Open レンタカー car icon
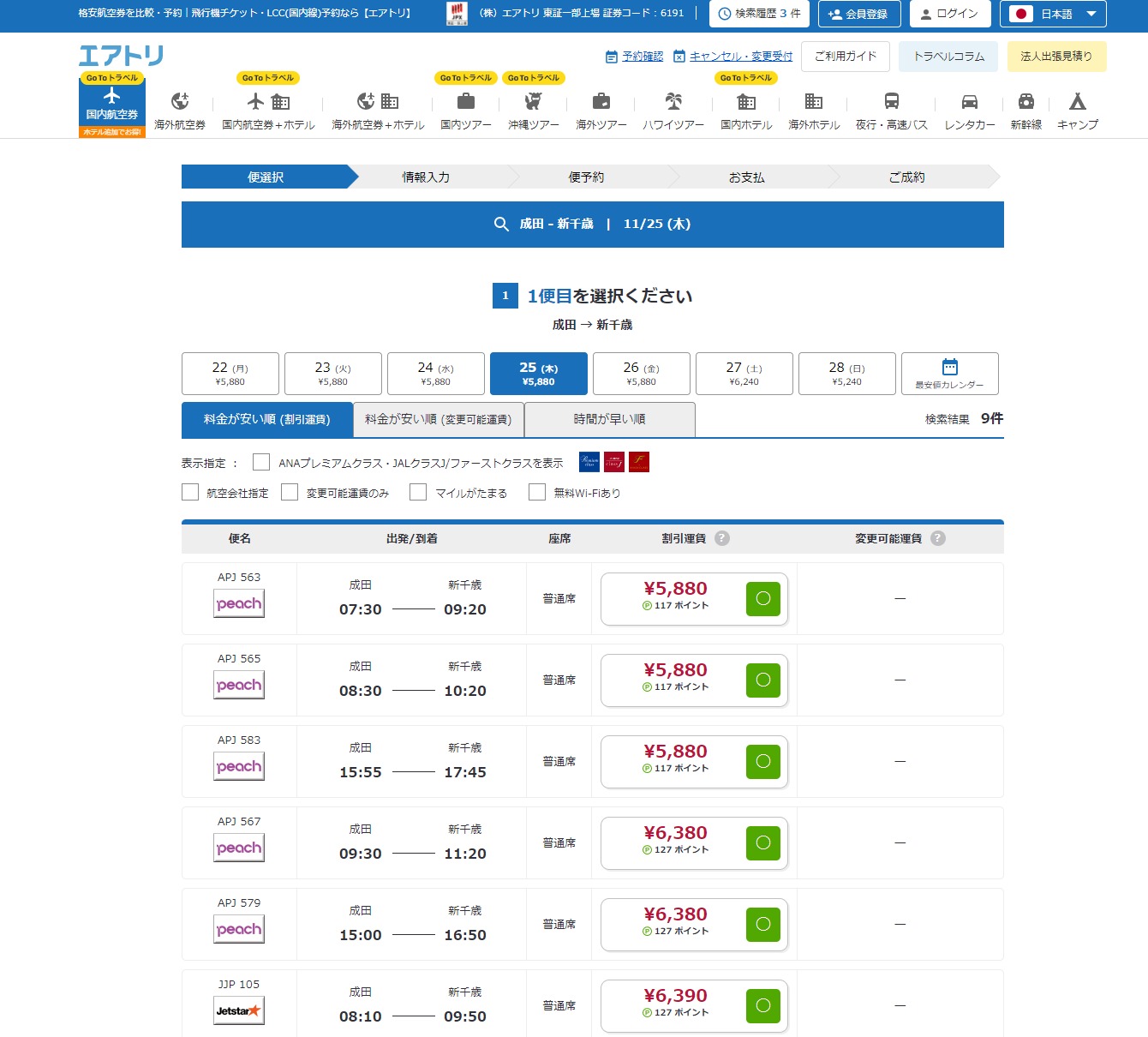The width and height of the screenshot is (1148, 1037). click(970, 101)
